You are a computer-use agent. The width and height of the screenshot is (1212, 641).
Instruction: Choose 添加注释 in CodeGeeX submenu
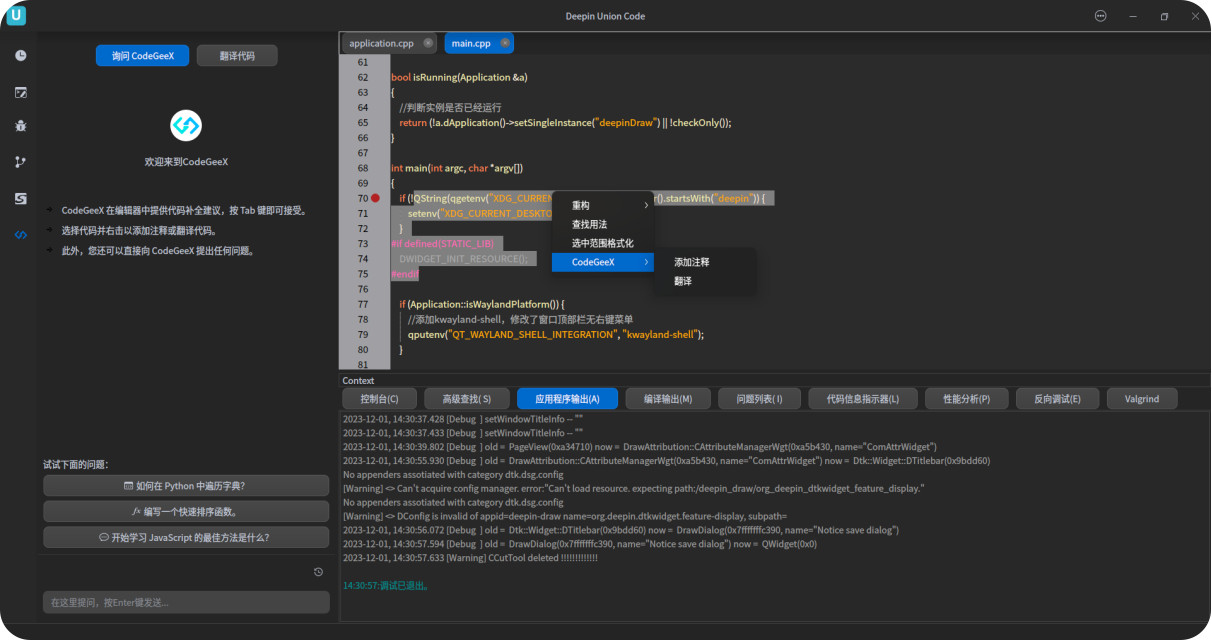click(704, 262)
